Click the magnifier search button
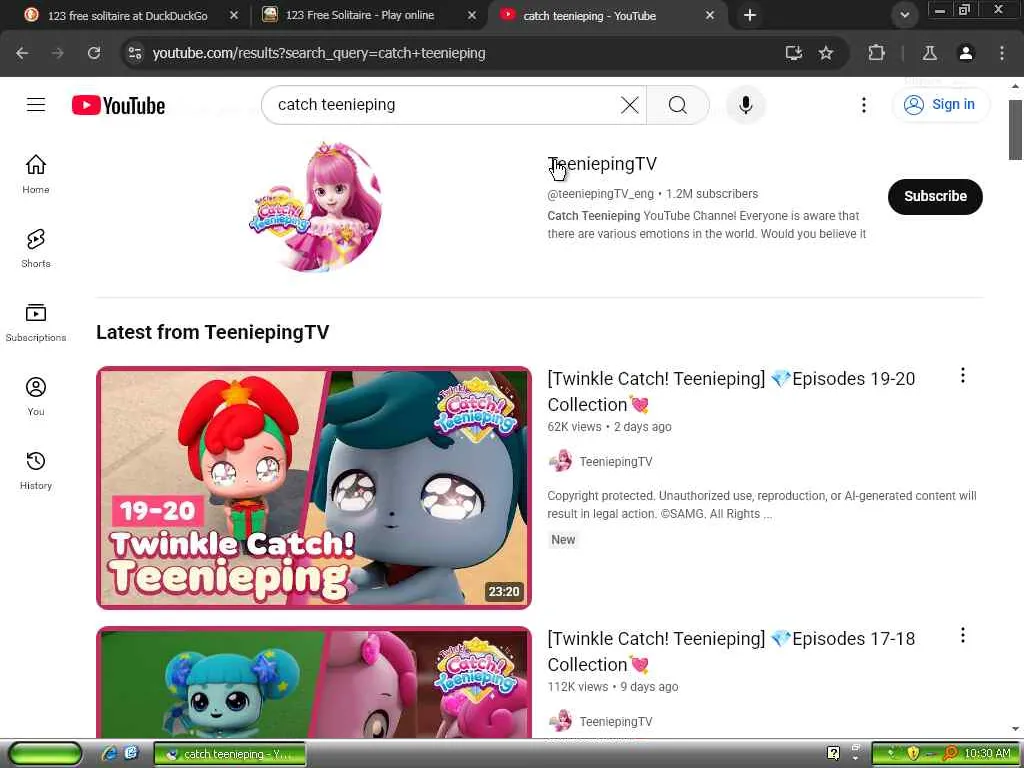 [677, 105]
